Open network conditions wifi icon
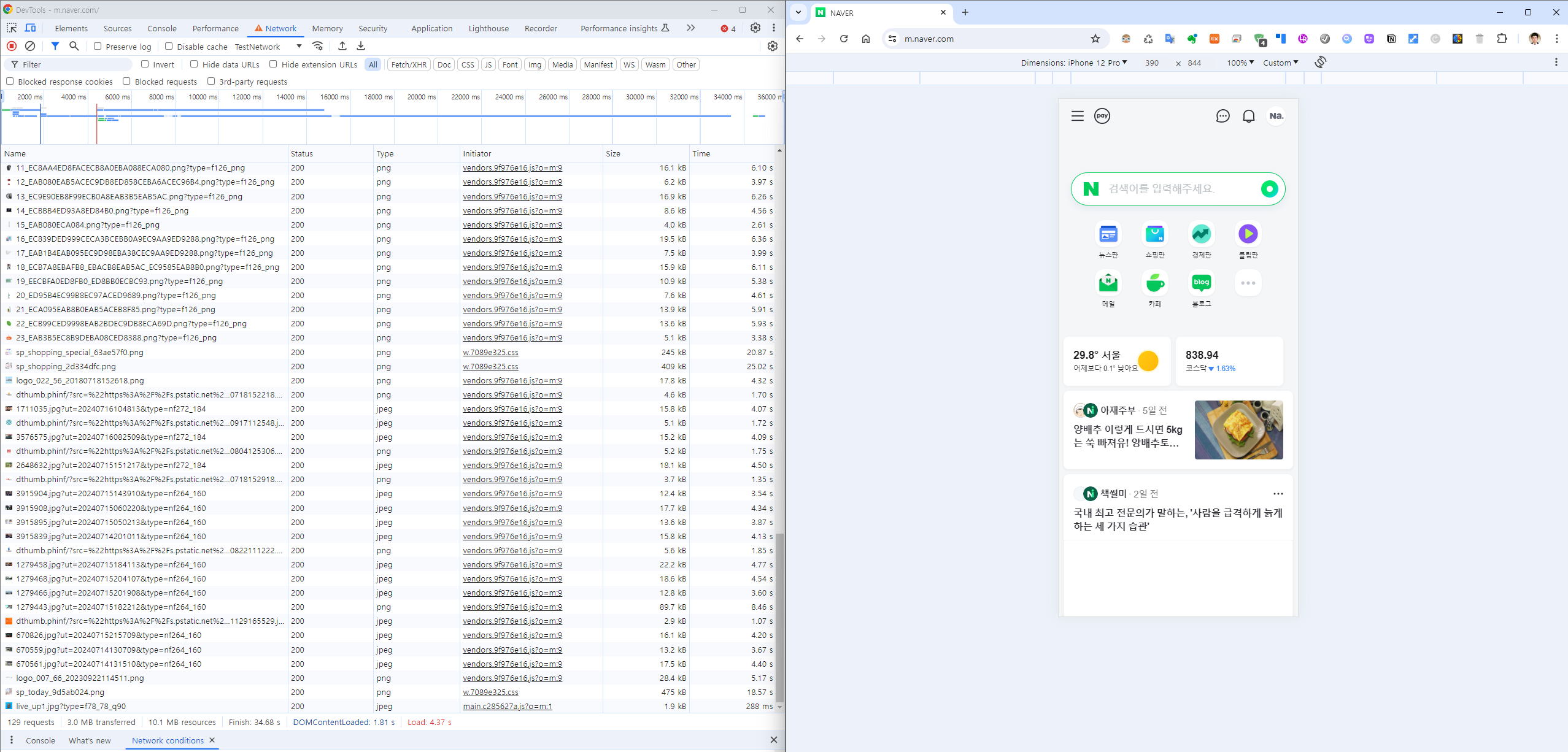1568x752 pixels. (x=317, y=46)
